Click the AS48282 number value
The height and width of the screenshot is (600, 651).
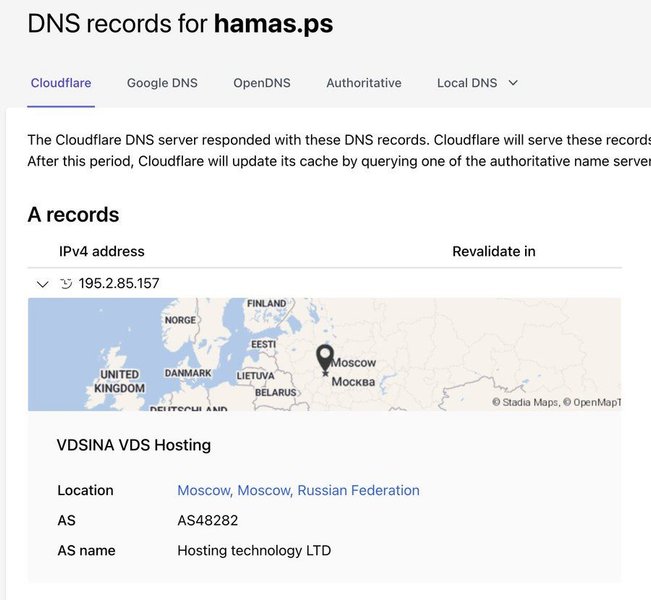pyautogui.click(x=207, y=520)
